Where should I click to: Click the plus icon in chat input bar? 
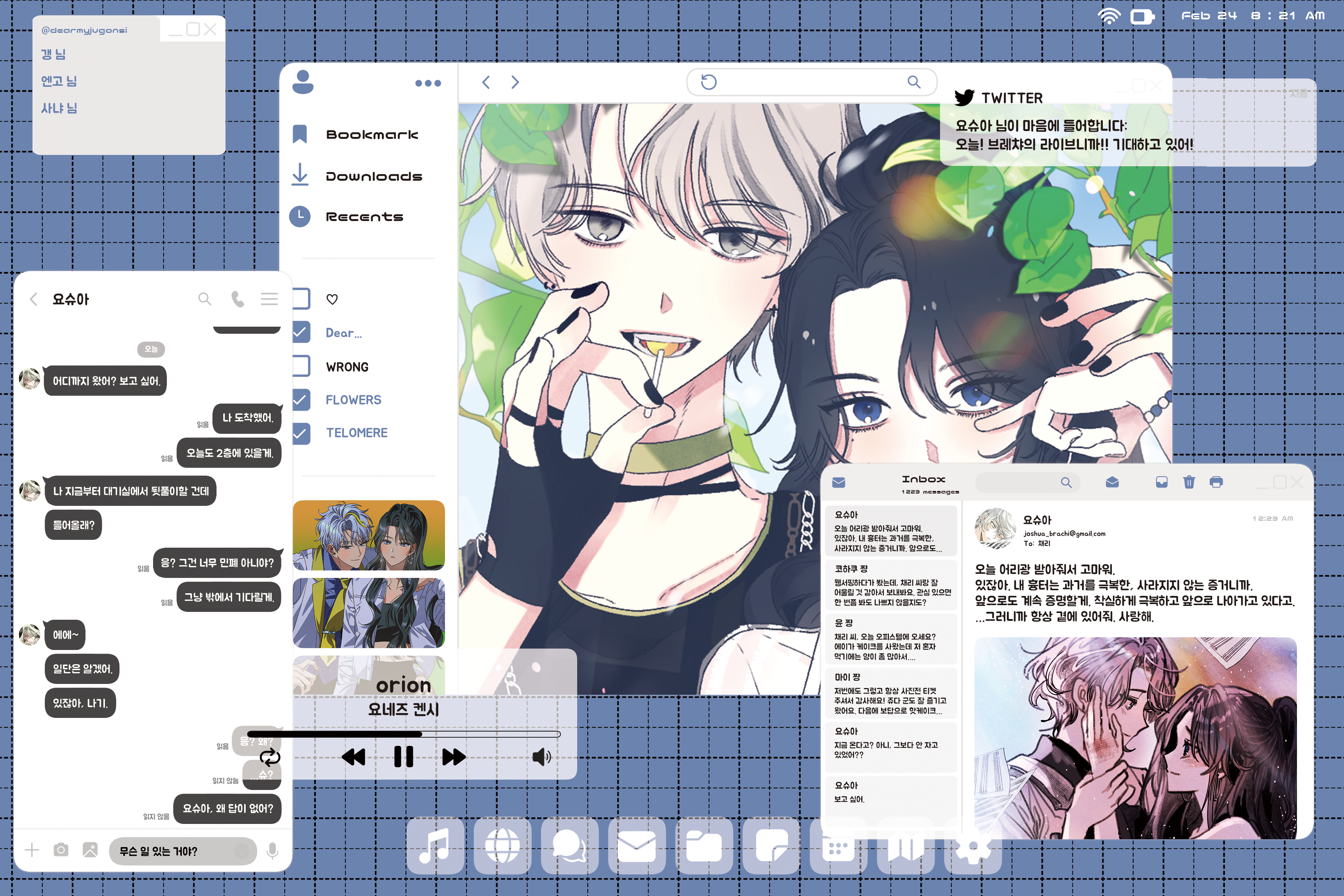click(x=32, y=850)
